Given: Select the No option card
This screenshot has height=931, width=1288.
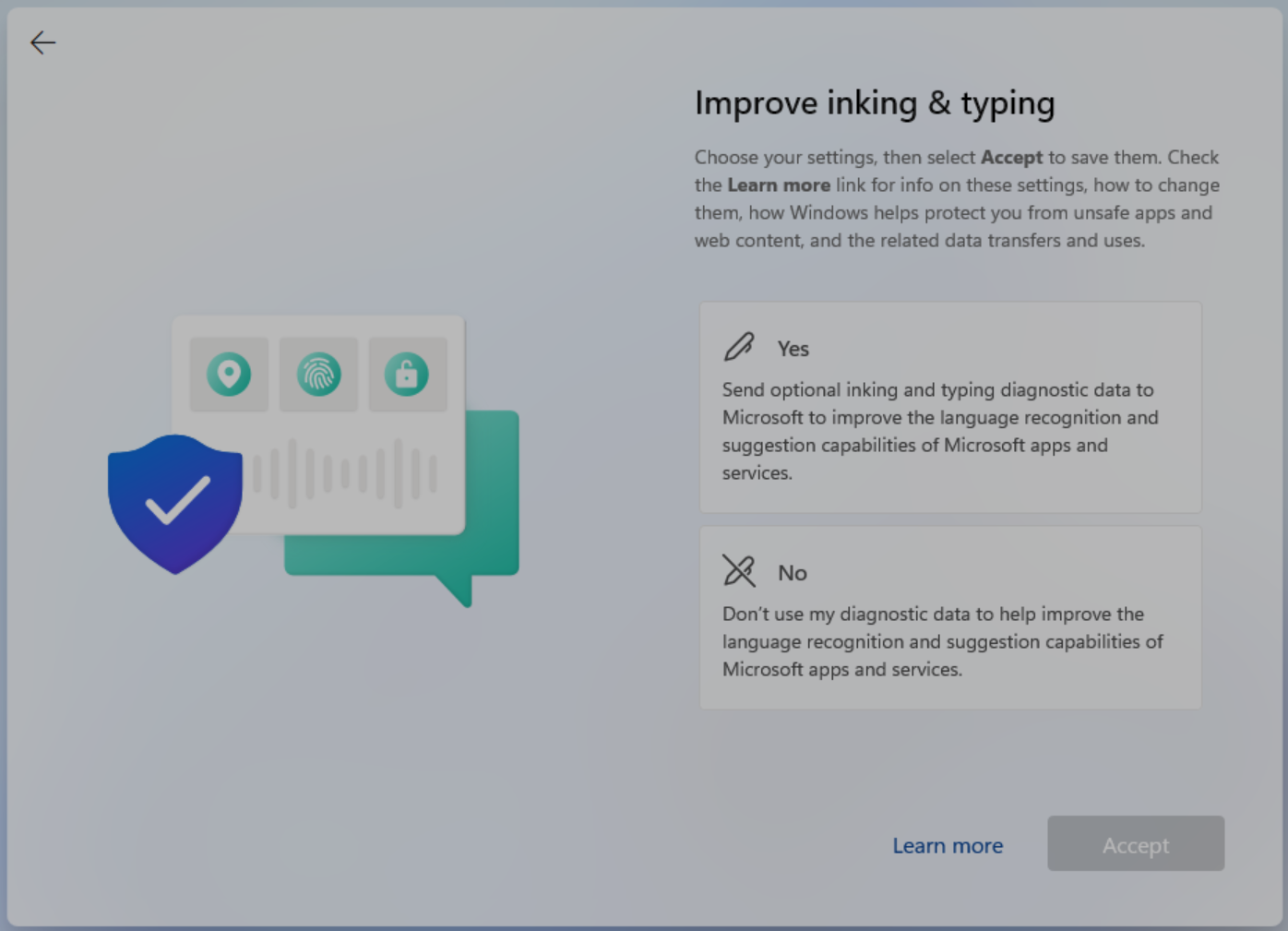Looking at the screenshot, I should coord(950,616).
